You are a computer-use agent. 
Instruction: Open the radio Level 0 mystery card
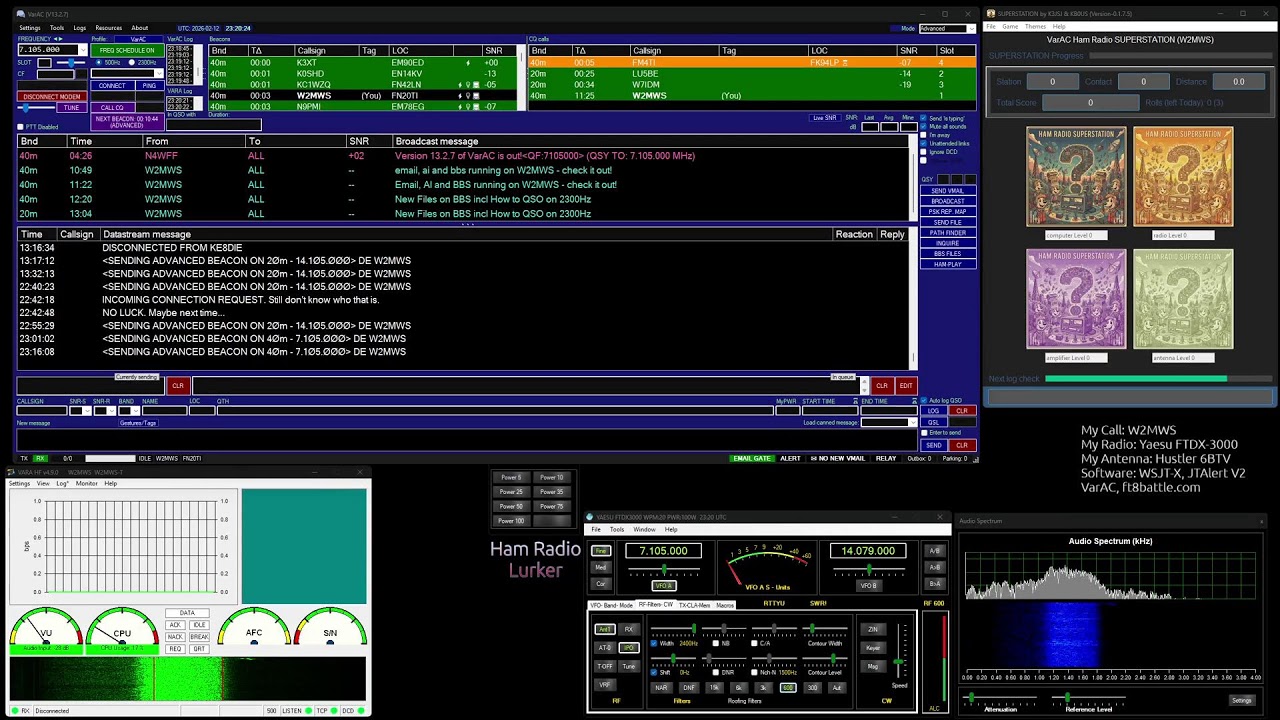[1183, 177]
